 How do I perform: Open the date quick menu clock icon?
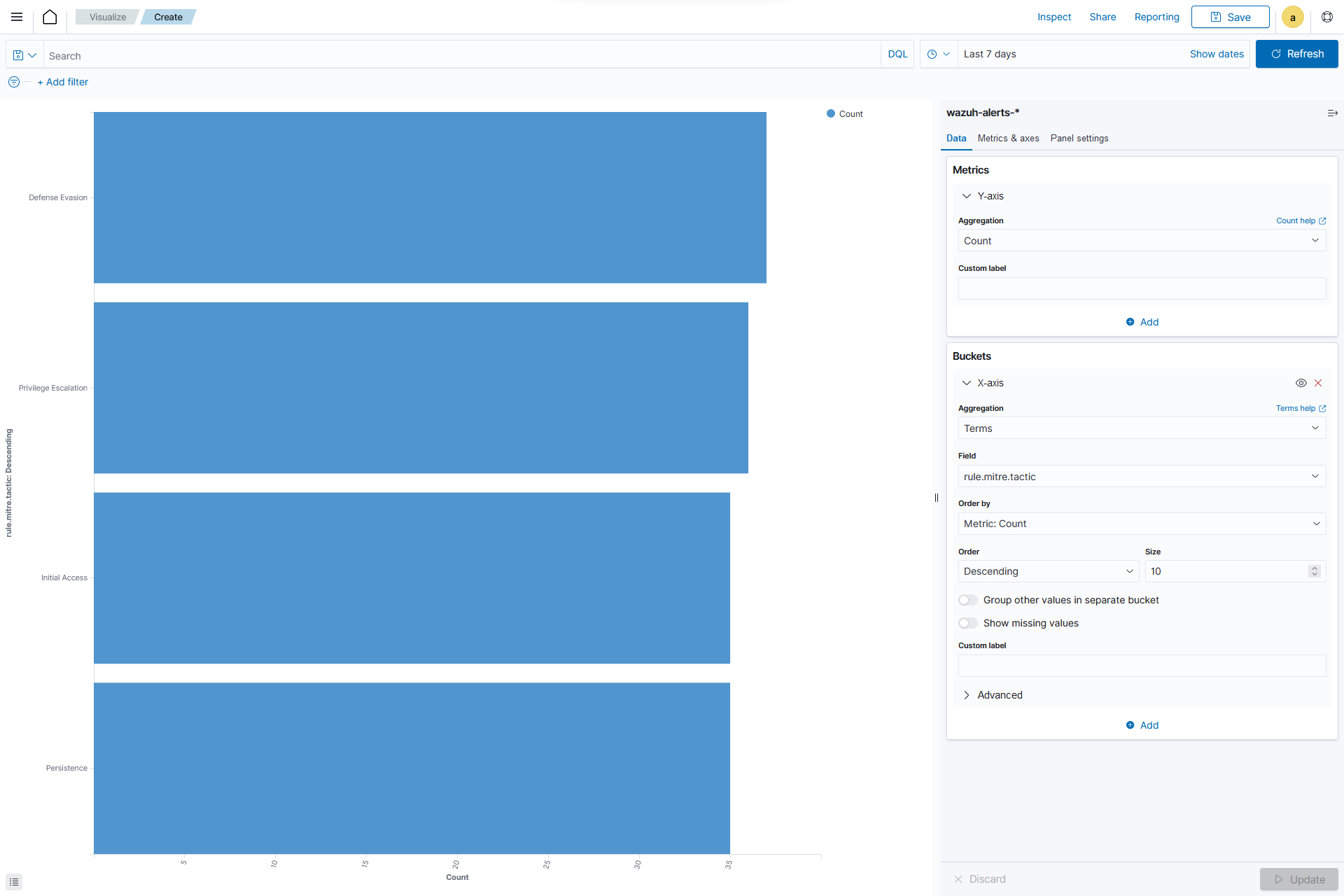coord(939,54)
